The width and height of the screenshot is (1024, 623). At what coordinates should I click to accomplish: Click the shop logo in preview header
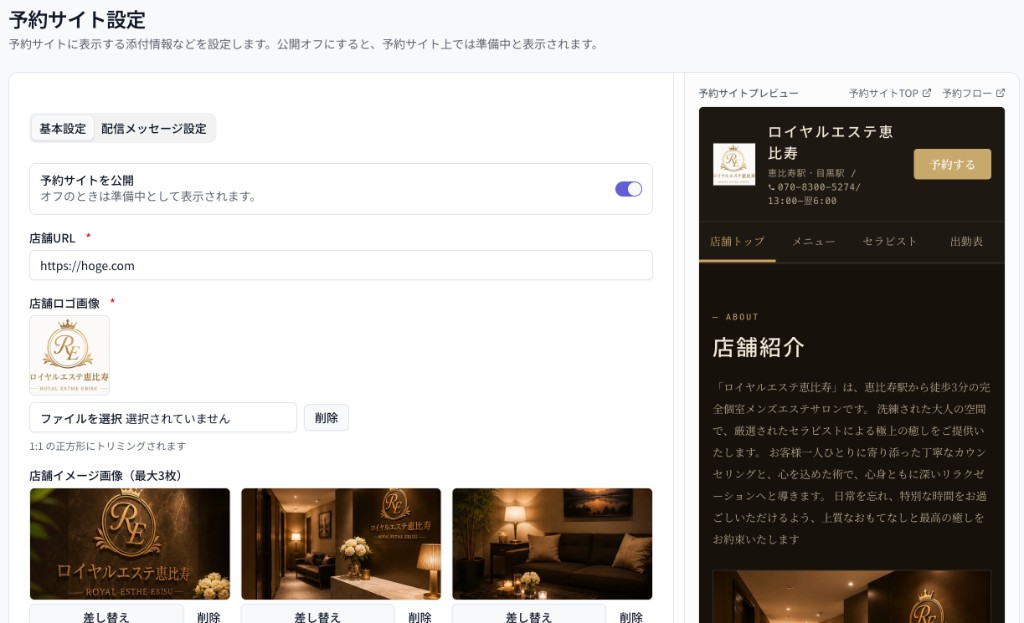click(734, 164)
